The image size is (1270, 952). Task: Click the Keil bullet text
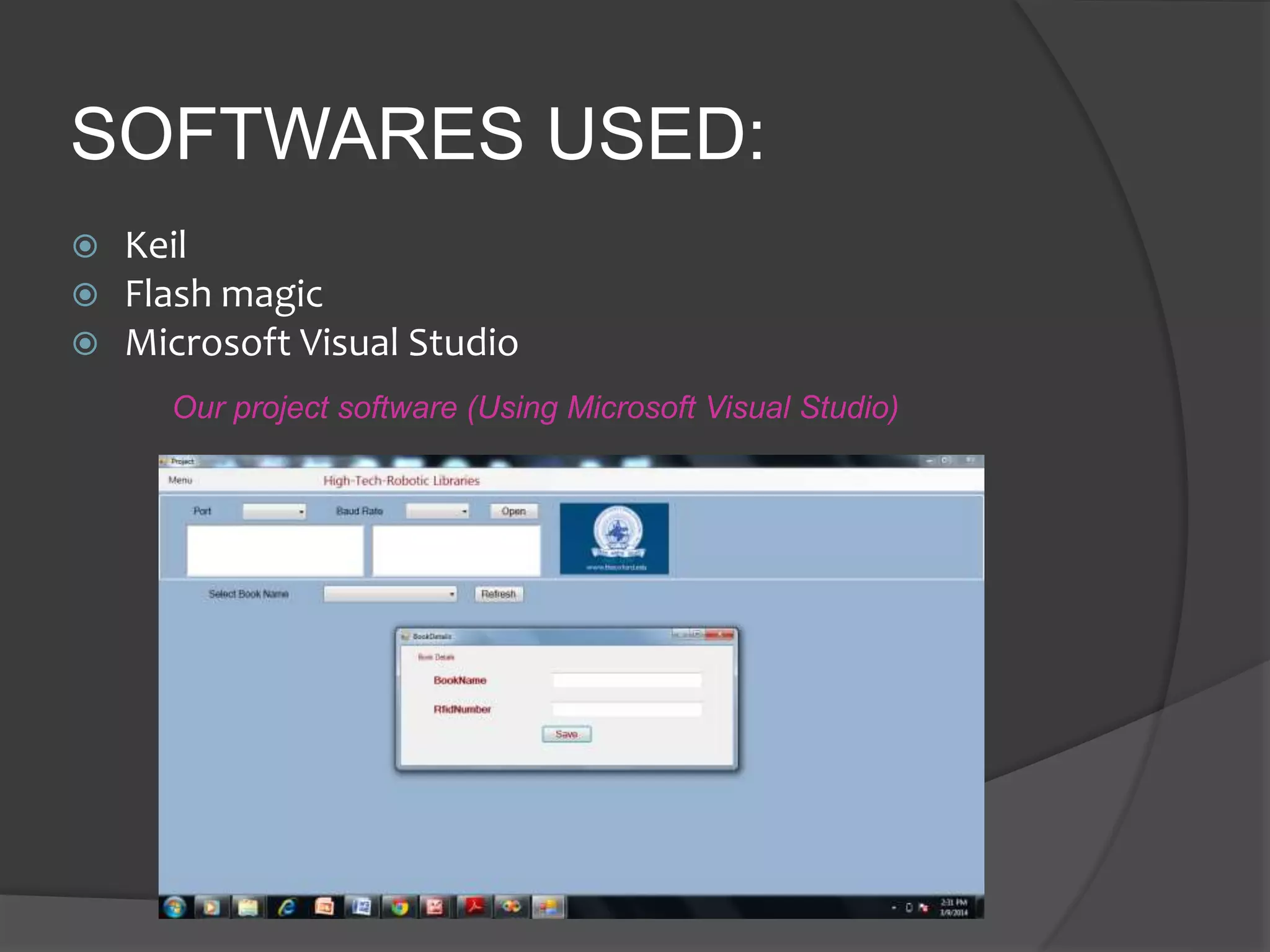(156, 245)
